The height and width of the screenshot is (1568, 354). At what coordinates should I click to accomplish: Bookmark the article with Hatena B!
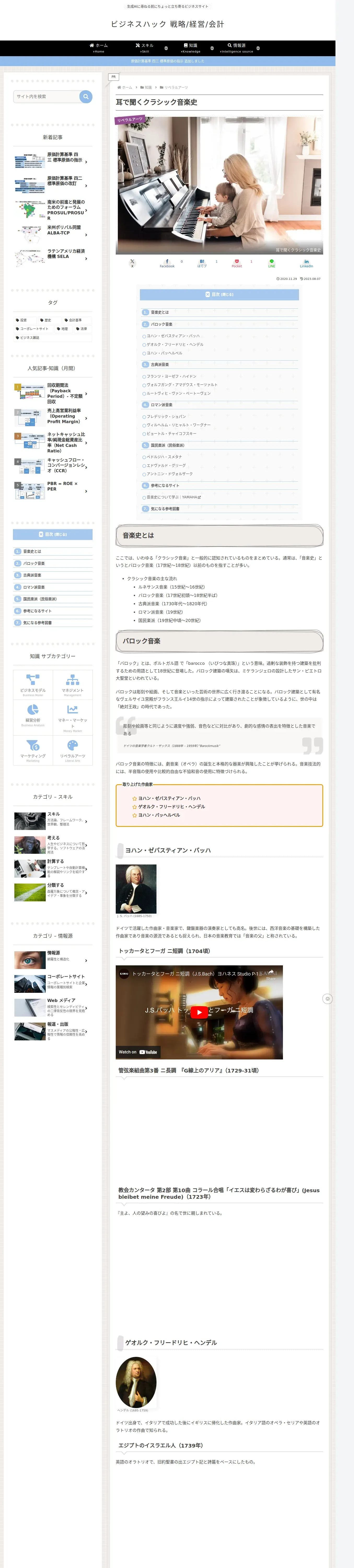point(202,263)
